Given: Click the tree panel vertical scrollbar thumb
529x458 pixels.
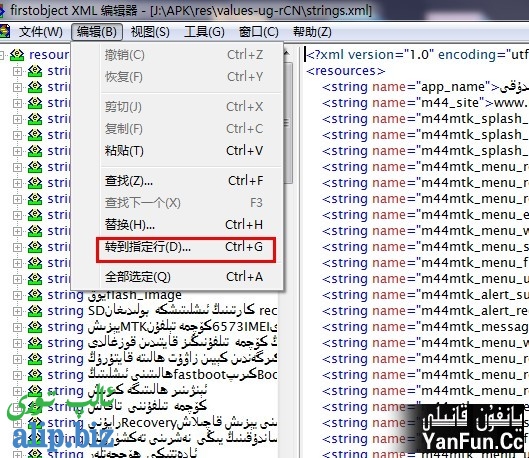Looking at the screenshot, I should point(288,123).
